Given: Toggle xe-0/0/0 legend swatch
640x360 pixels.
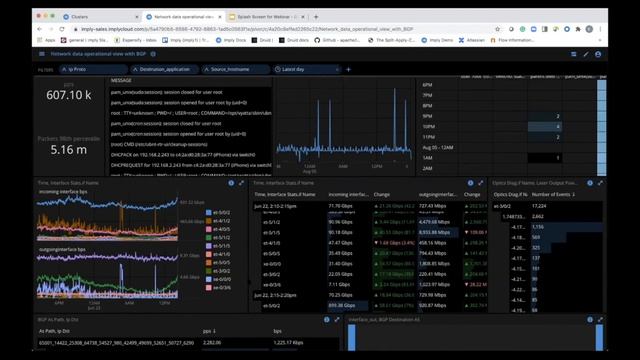Looking at the screenshot, I should (209, 279).
